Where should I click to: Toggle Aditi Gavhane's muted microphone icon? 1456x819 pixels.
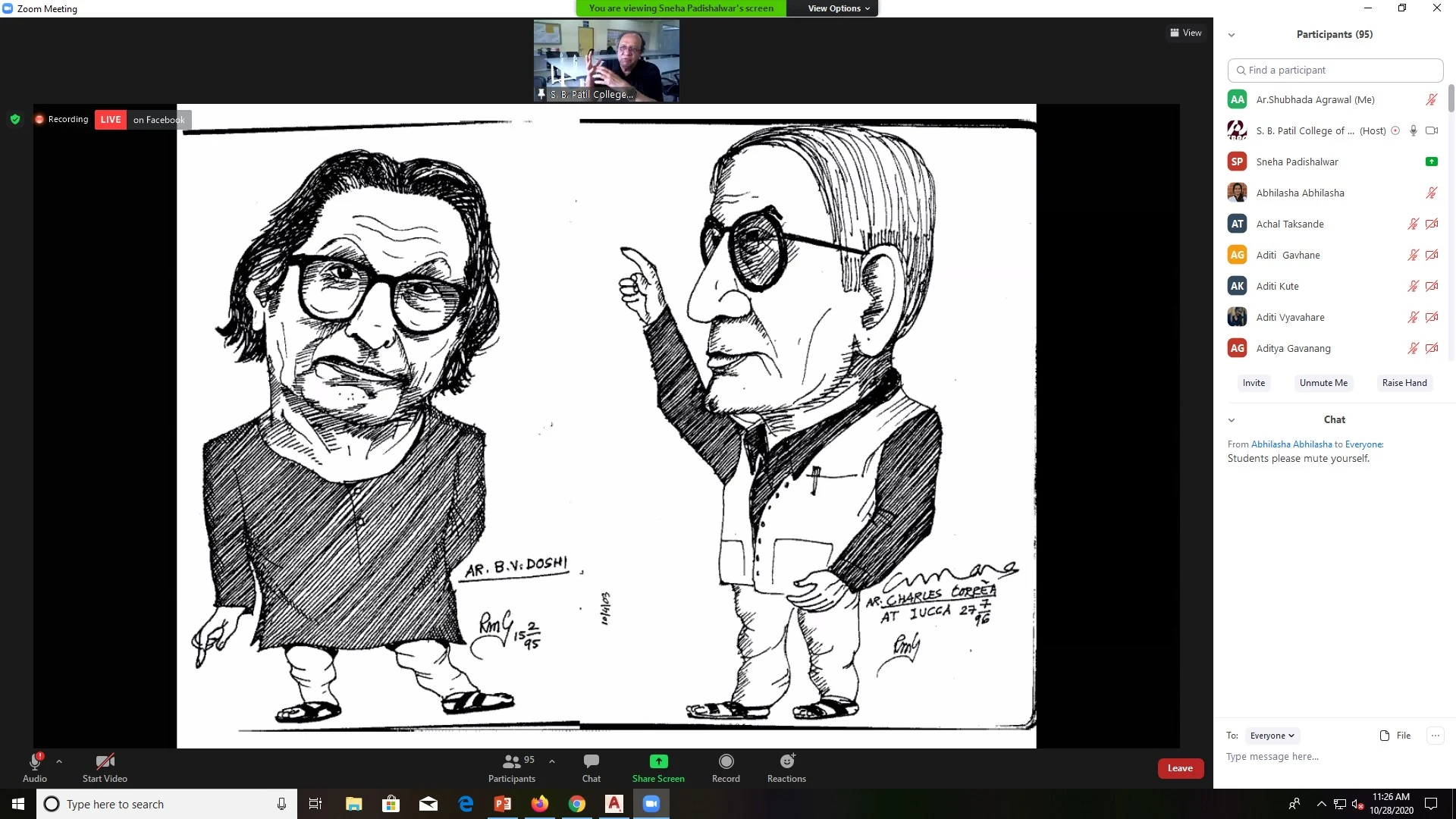[1414, 255]
